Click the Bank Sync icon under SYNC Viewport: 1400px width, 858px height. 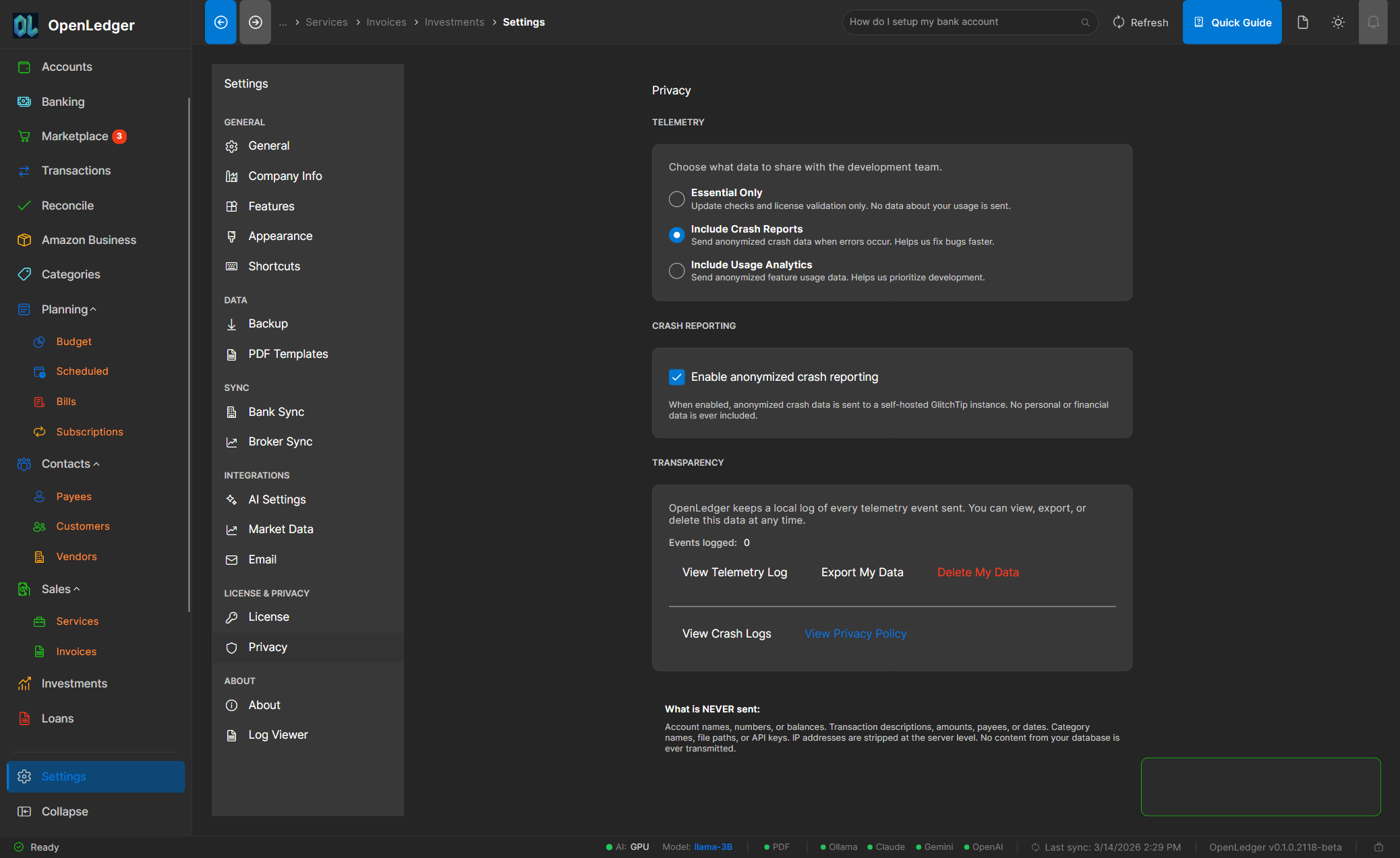[x=232, y=412]
